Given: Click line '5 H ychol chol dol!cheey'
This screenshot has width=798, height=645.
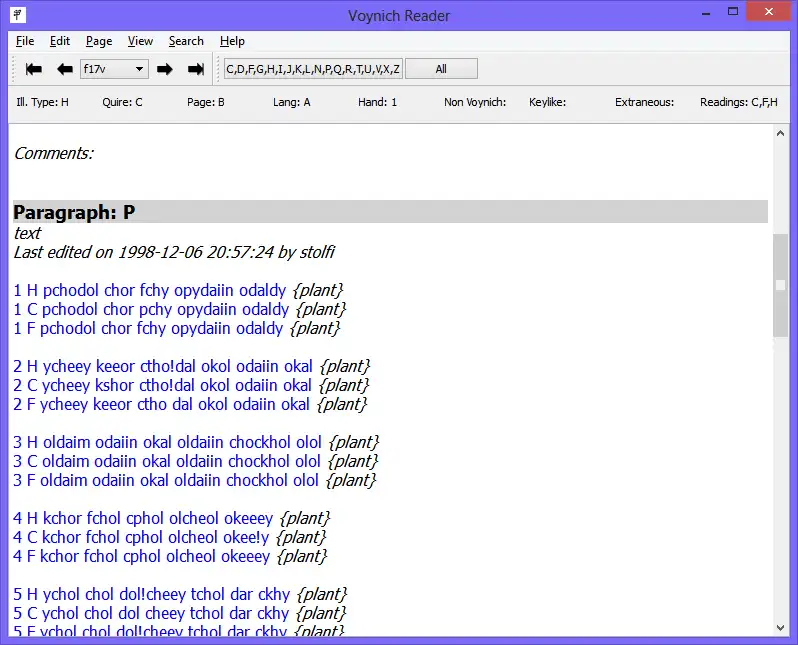Looking at the screenshot, I should pyautogui.click(x=181, y=594).
